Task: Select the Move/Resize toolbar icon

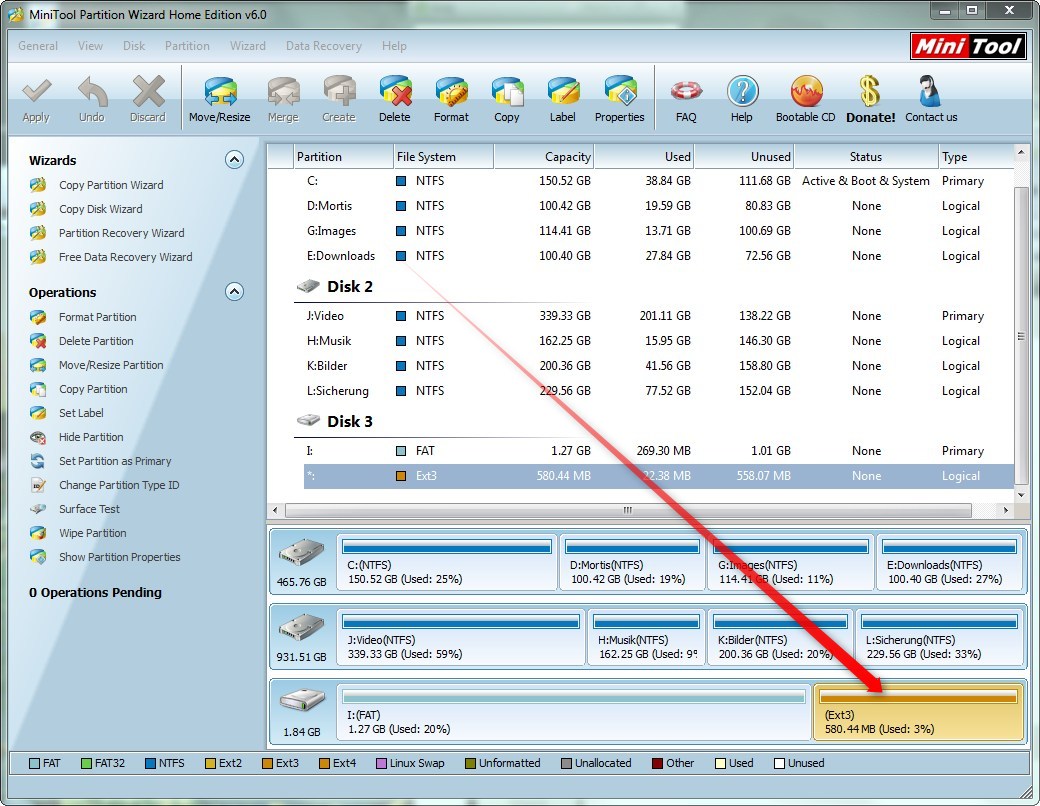Action: pyautogui.click(x=220, y=100)
